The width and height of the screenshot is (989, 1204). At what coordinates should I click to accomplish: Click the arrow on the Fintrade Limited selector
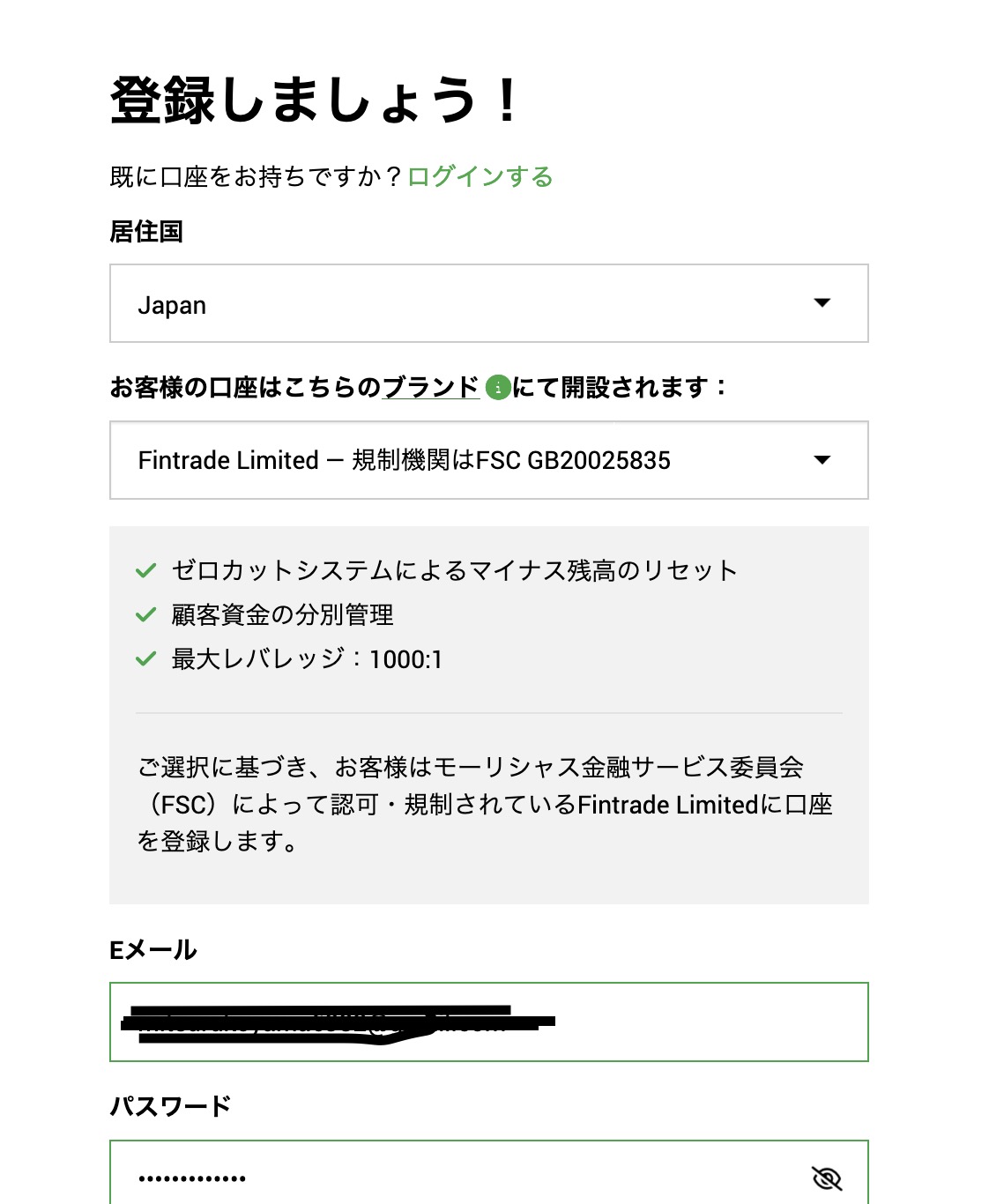pos(822,460)
